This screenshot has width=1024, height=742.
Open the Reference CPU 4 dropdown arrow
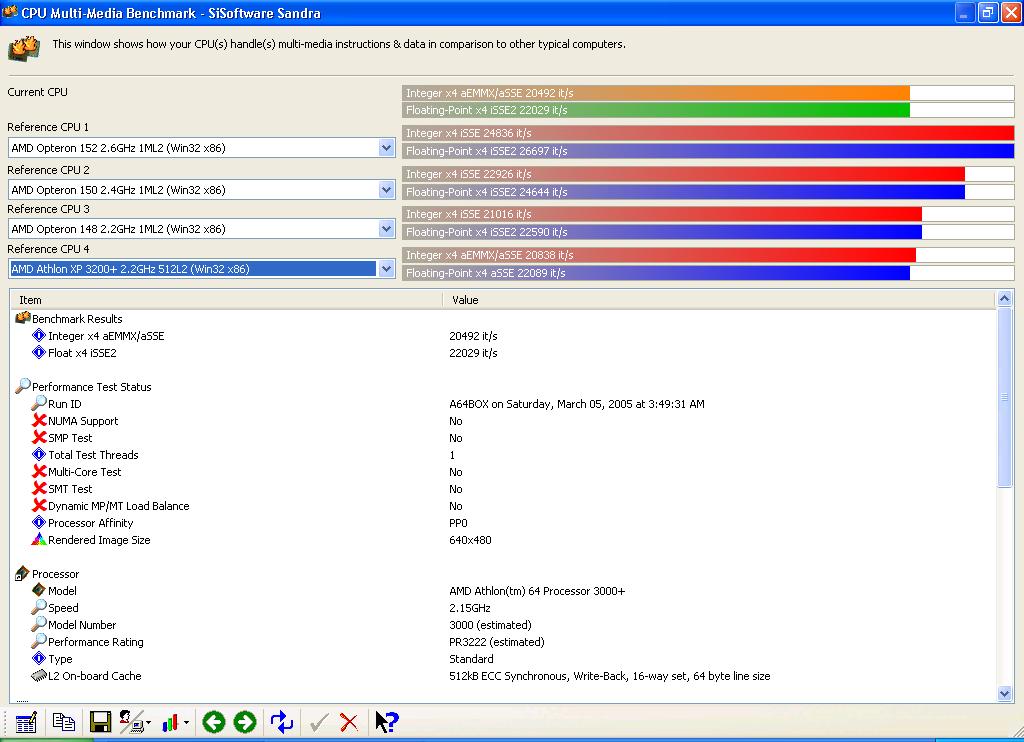[x=386, y=268]
